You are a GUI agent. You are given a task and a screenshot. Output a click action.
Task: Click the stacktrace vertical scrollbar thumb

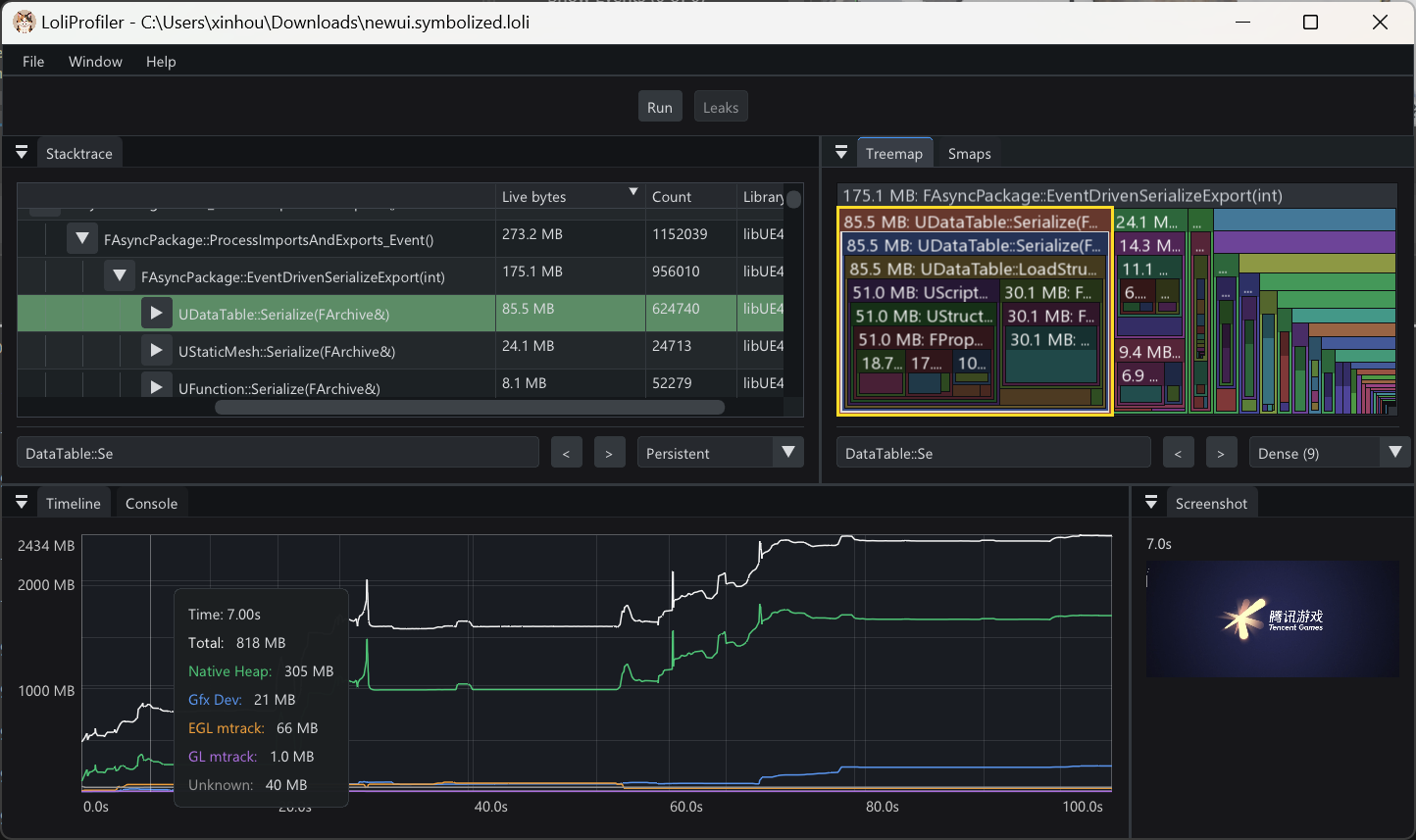coord(793,199)
